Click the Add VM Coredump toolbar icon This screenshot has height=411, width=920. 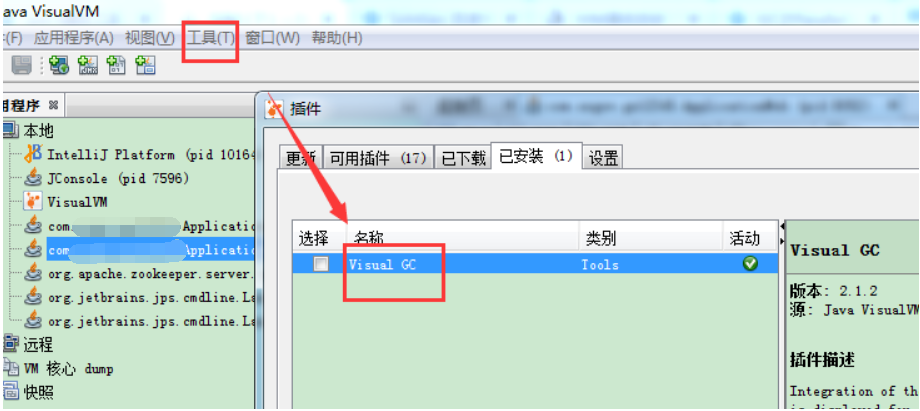coord(116,65)
